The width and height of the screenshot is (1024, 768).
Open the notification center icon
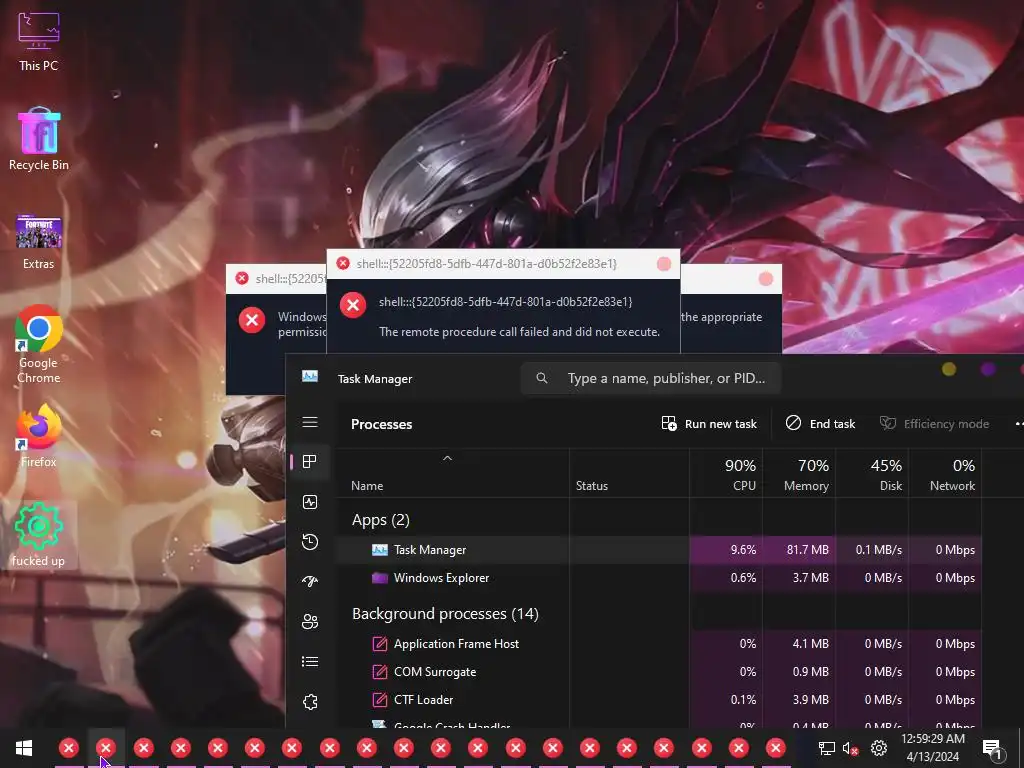[x=992, y=748]
